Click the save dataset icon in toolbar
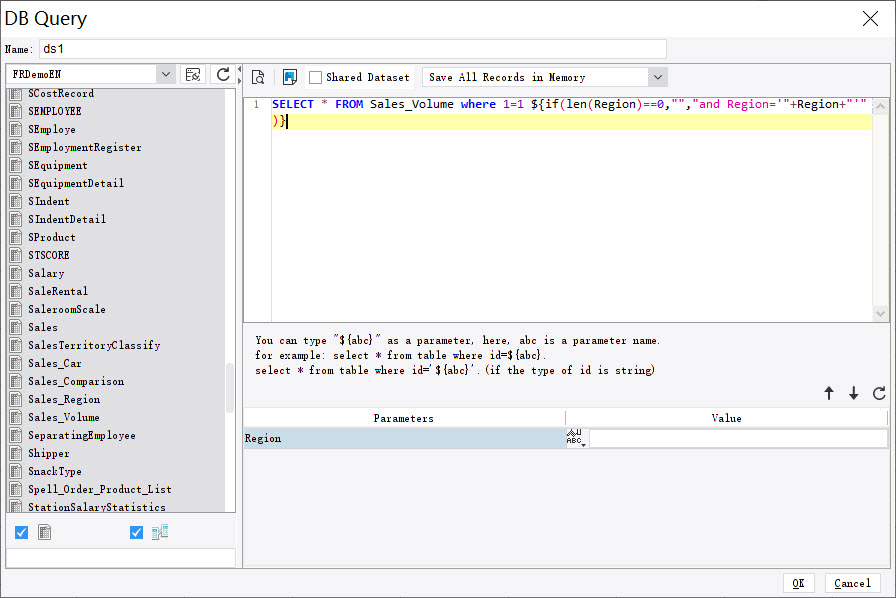This screenshot has height=598, width=896. [290, 77]
